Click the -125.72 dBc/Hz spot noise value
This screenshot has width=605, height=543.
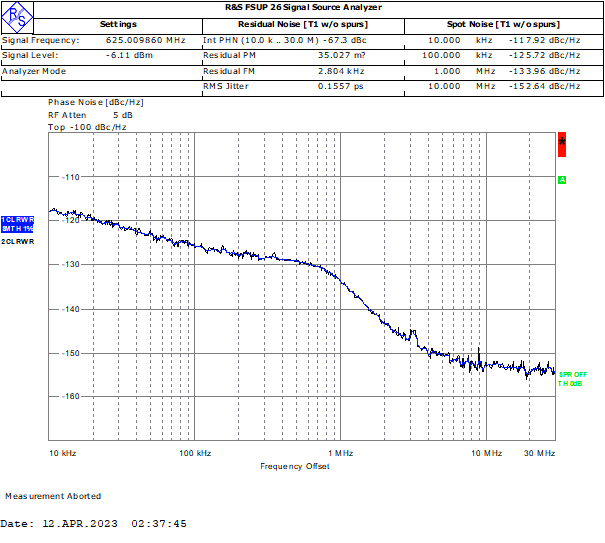coord(544,55)
